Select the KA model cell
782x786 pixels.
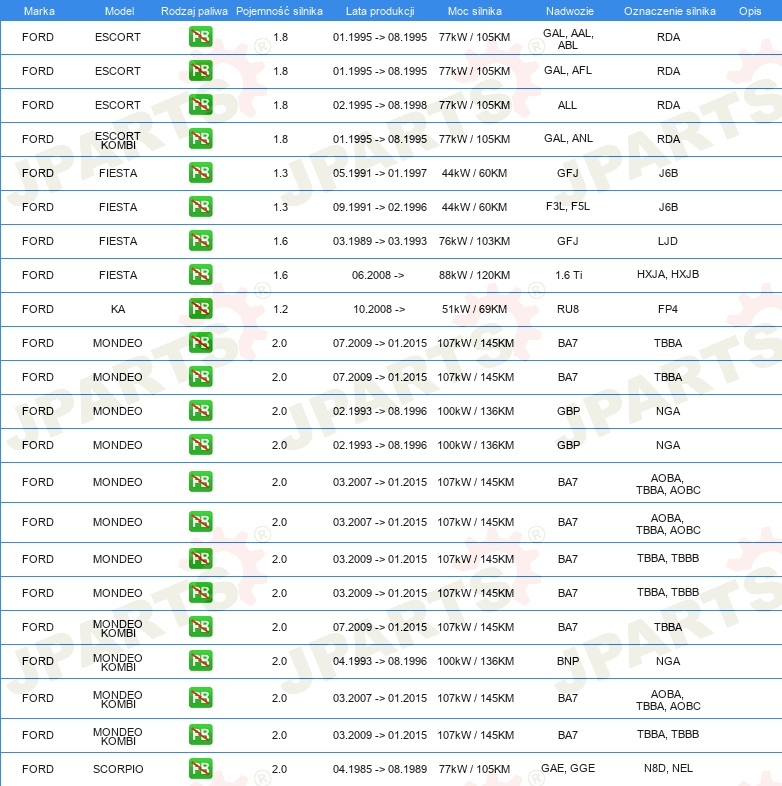[118, 309]
